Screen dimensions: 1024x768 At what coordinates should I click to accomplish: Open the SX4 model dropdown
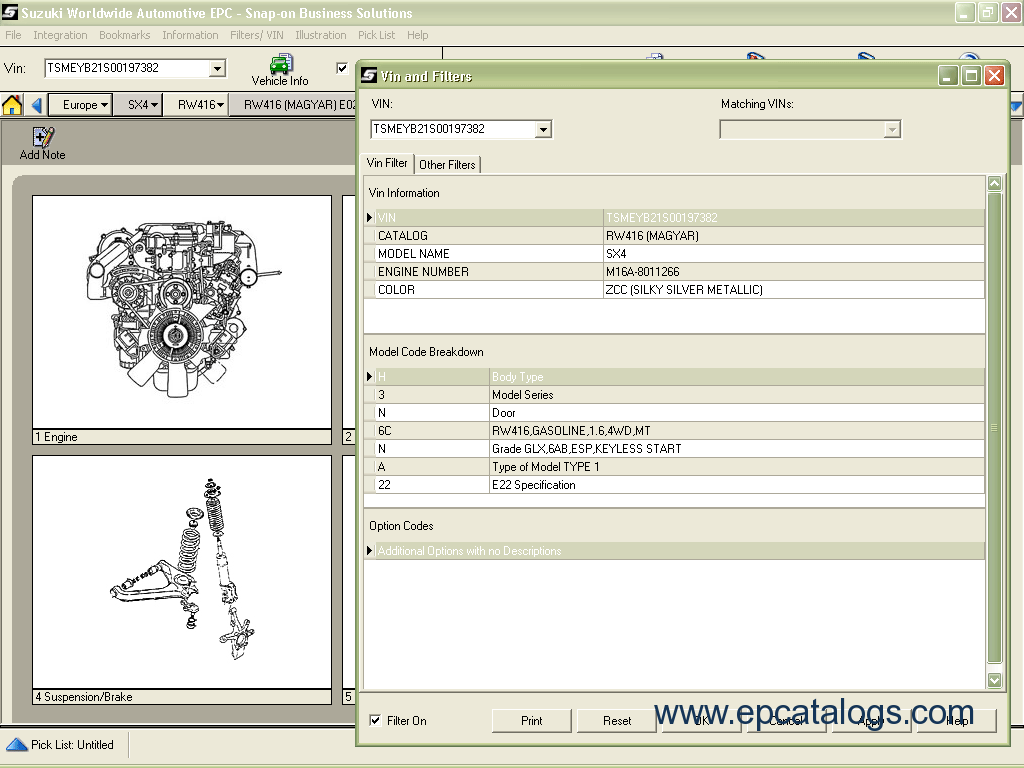coord(143,105)
